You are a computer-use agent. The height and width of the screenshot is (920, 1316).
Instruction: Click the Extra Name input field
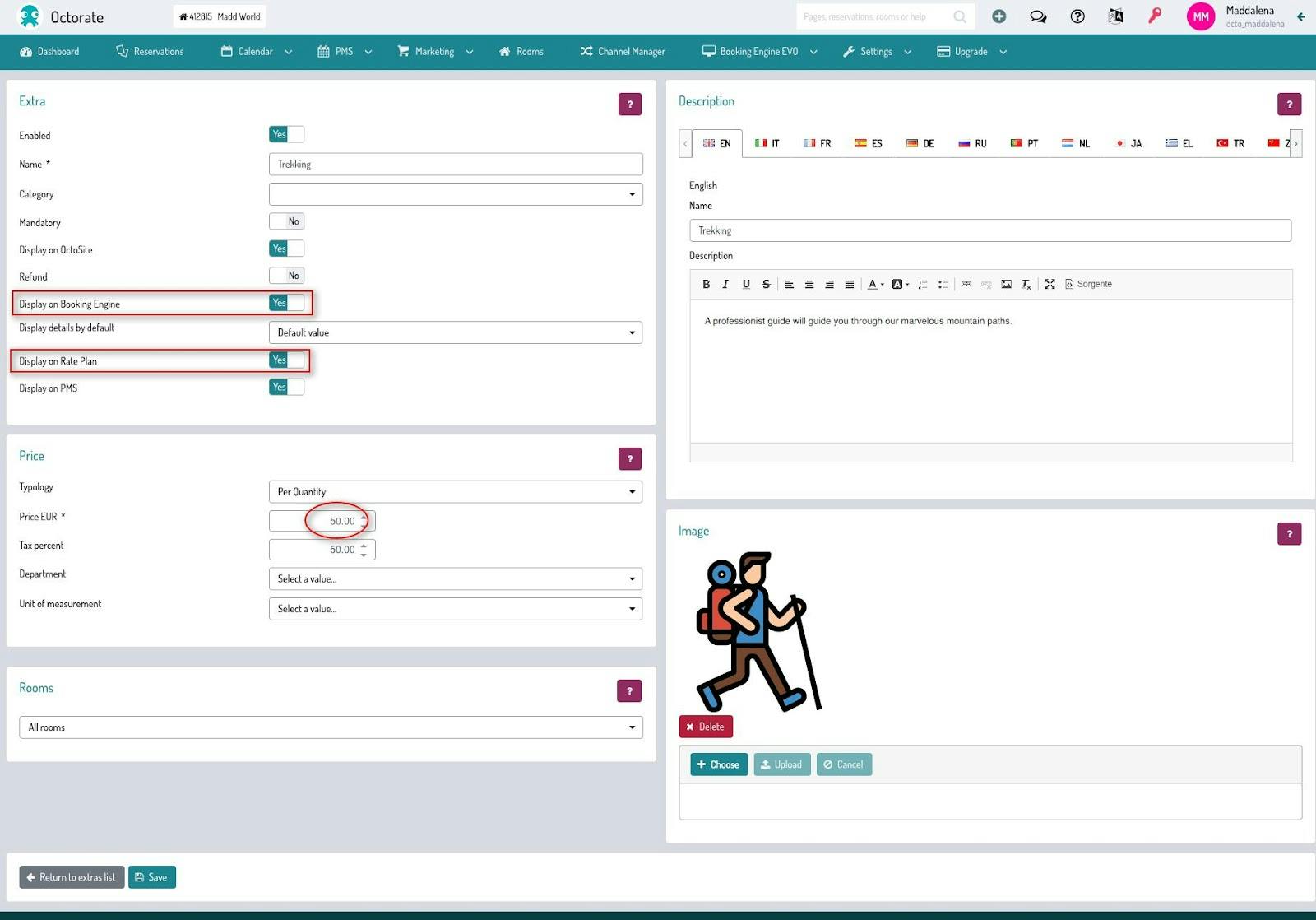point(456,165)
